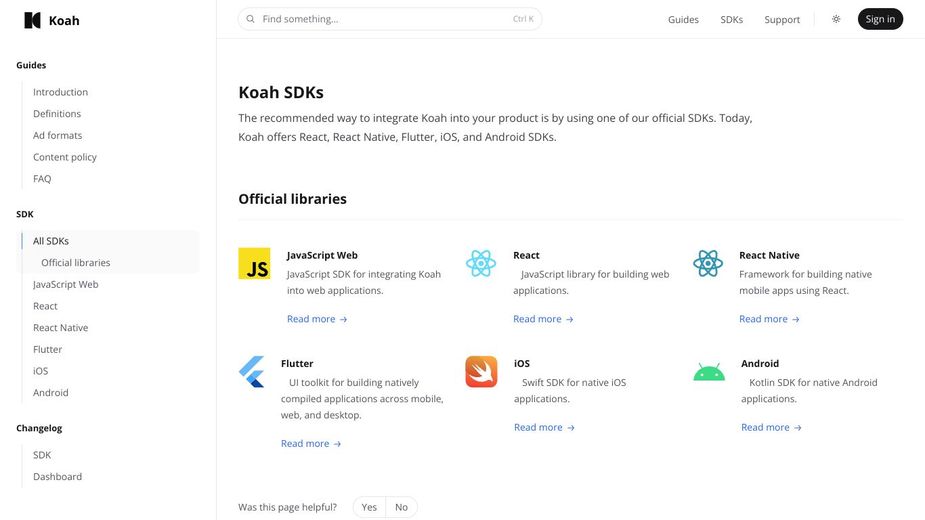Viewport: 925px width, 520px height.
Task: Mark page as helpful with Yes
Action: (x=369, y=507)
